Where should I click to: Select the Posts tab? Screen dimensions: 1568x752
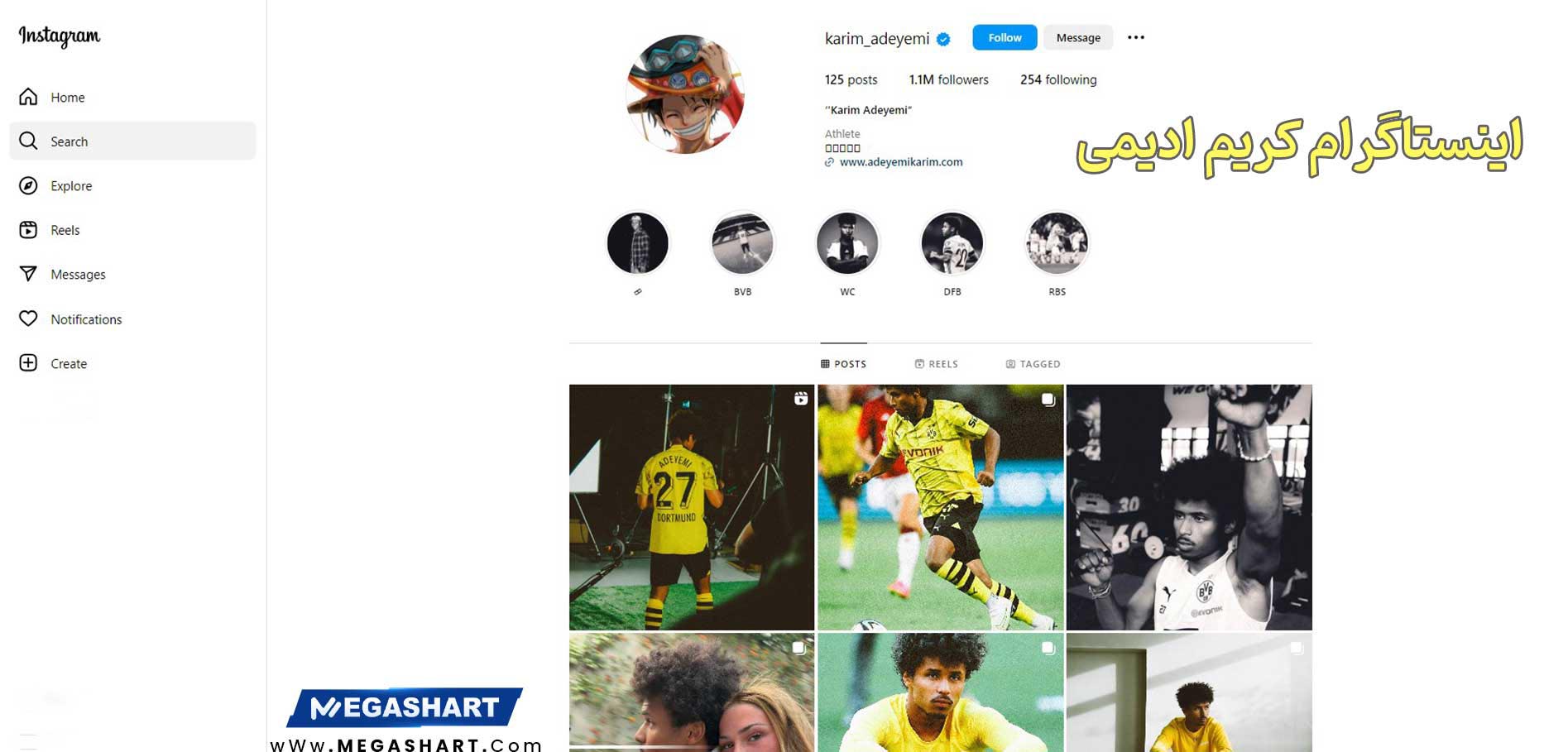coord(843,364)
